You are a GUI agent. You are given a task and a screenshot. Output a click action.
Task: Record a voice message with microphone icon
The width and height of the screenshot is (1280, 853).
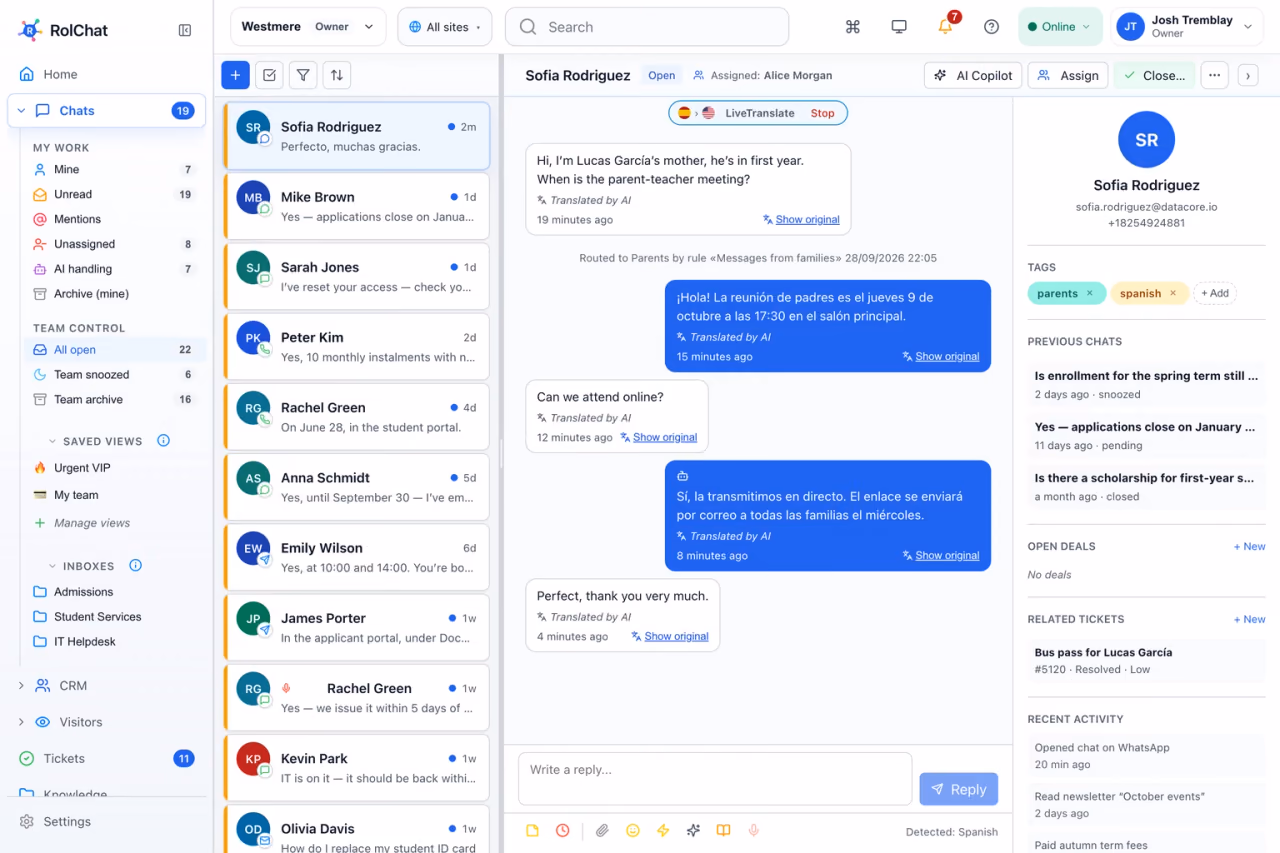pos(753,831)
